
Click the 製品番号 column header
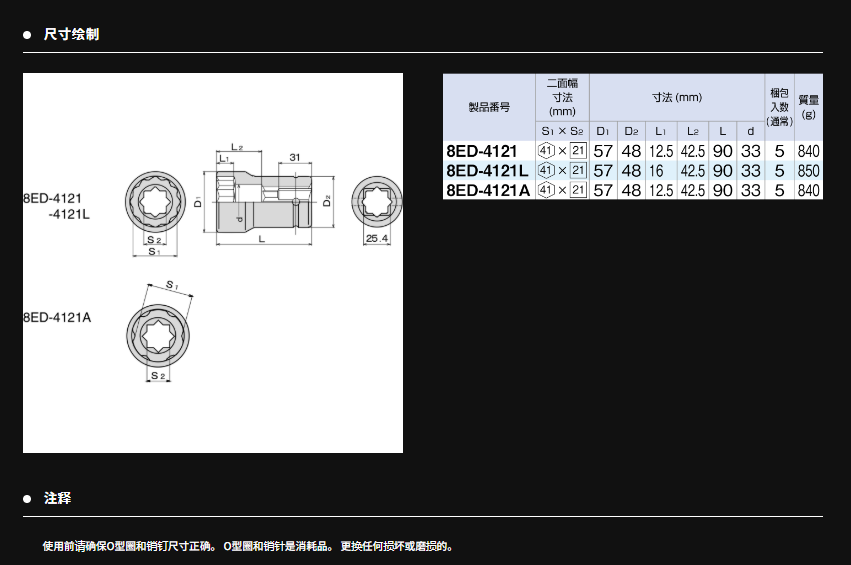coord(489,106)
